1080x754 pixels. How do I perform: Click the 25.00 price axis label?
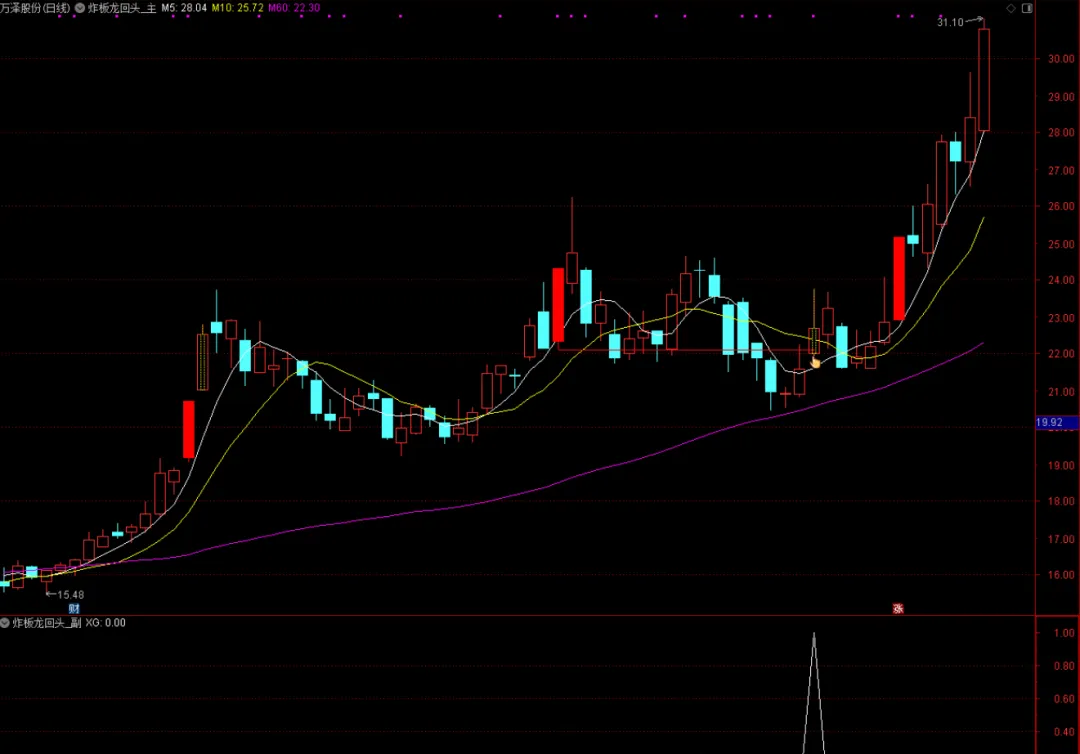[1061, 244]
